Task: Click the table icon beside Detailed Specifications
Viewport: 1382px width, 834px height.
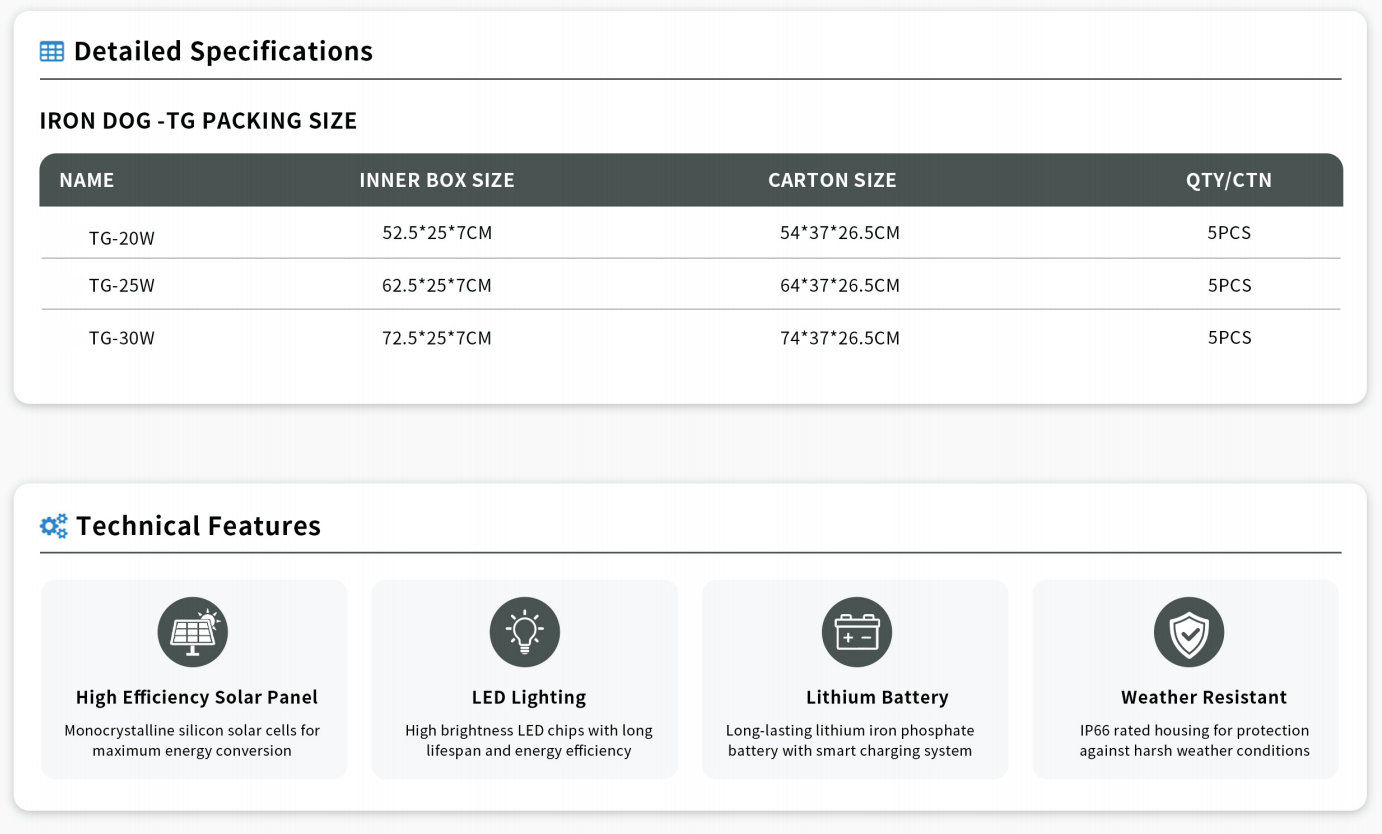Action: point(52,52)
